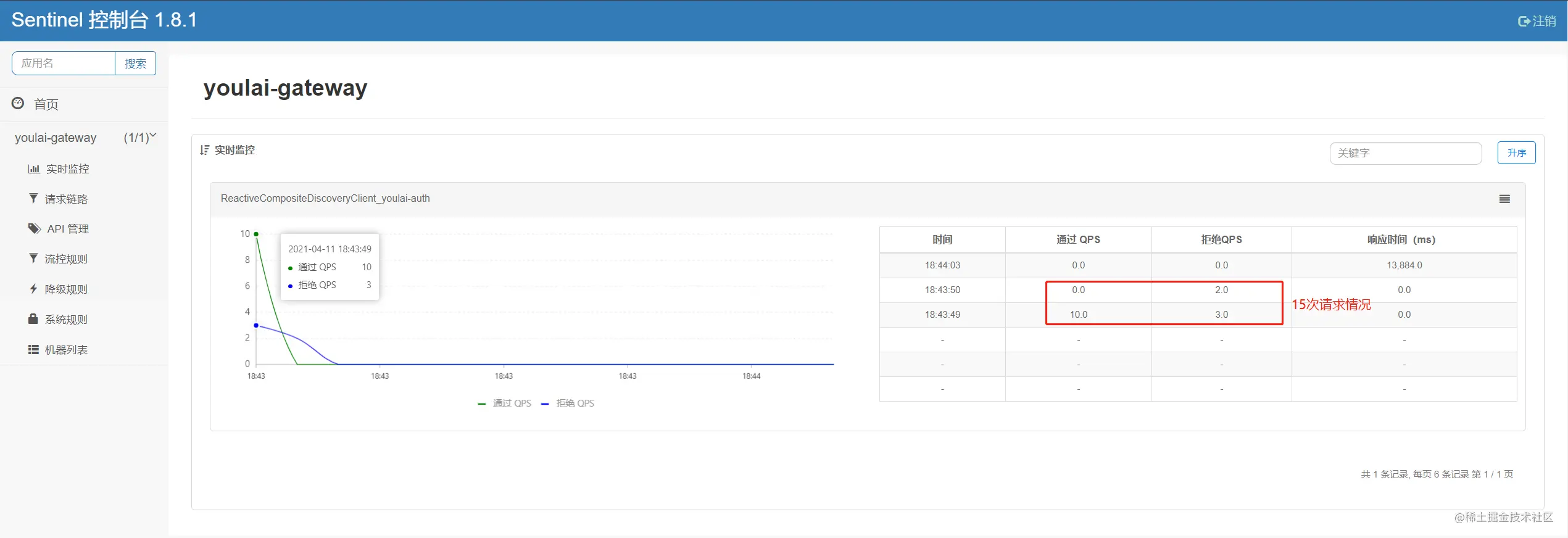This screenshot has width=1568, height=538.
Task: Click the 升序 sort button
Action: 1516,152
